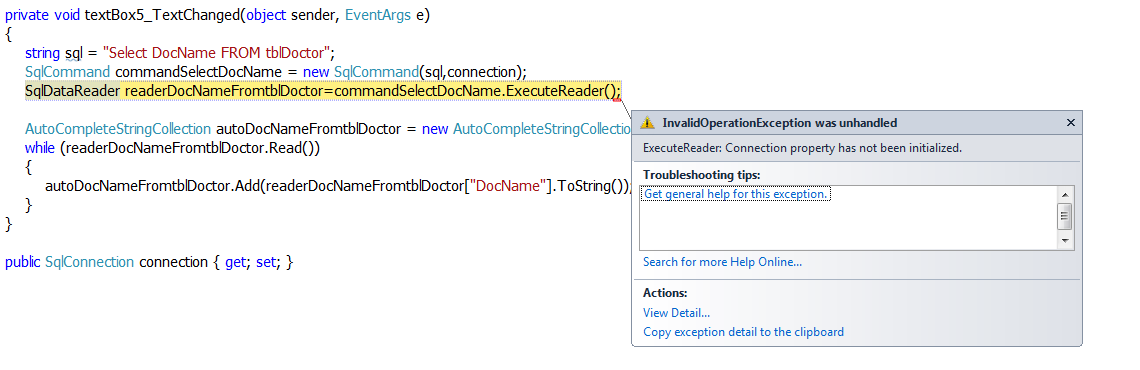Click the 'while (readerDocNameFromtblDoctor.Read())' line

tap(172, 148)
